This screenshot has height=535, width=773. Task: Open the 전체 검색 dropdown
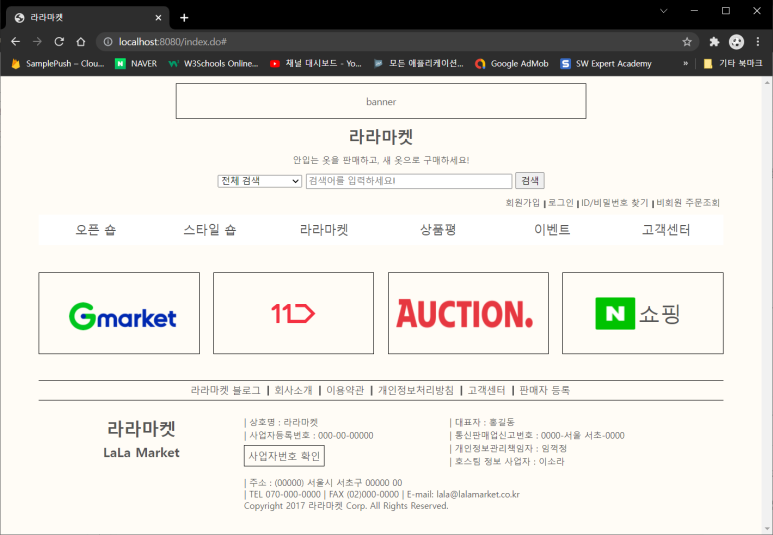tap(260, 181)
